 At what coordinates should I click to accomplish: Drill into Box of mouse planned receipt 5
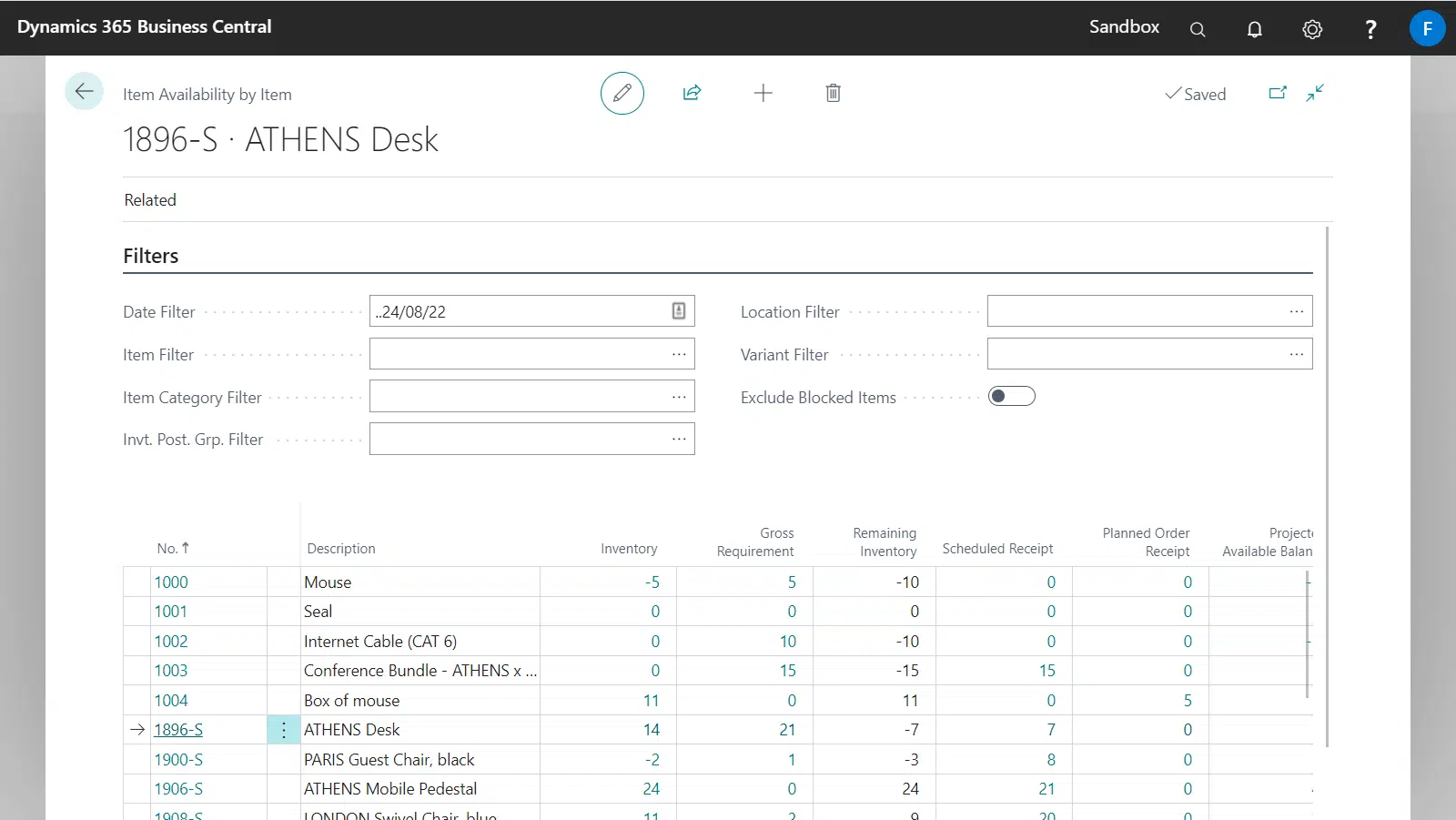[1188, 701]
